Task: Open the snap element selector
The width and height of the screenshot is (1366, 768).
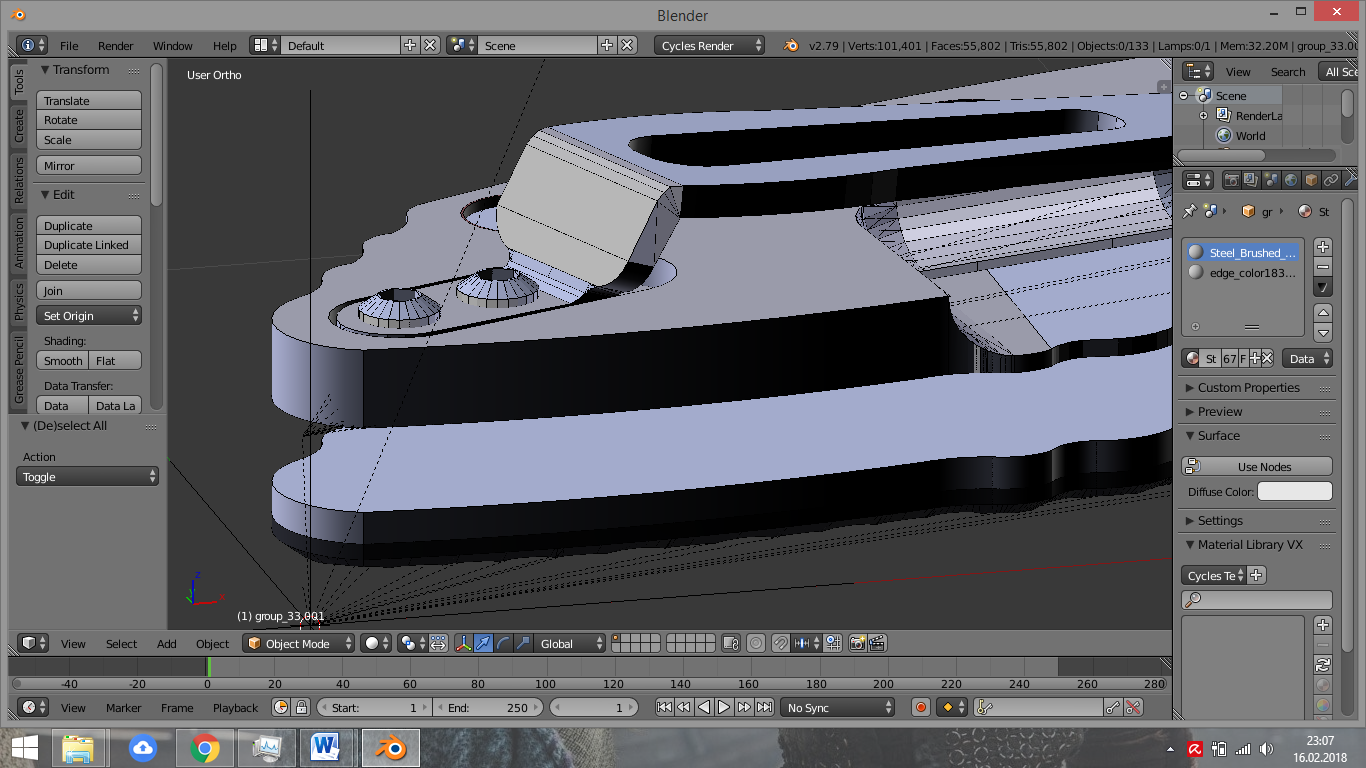Action: click(806, 643)
